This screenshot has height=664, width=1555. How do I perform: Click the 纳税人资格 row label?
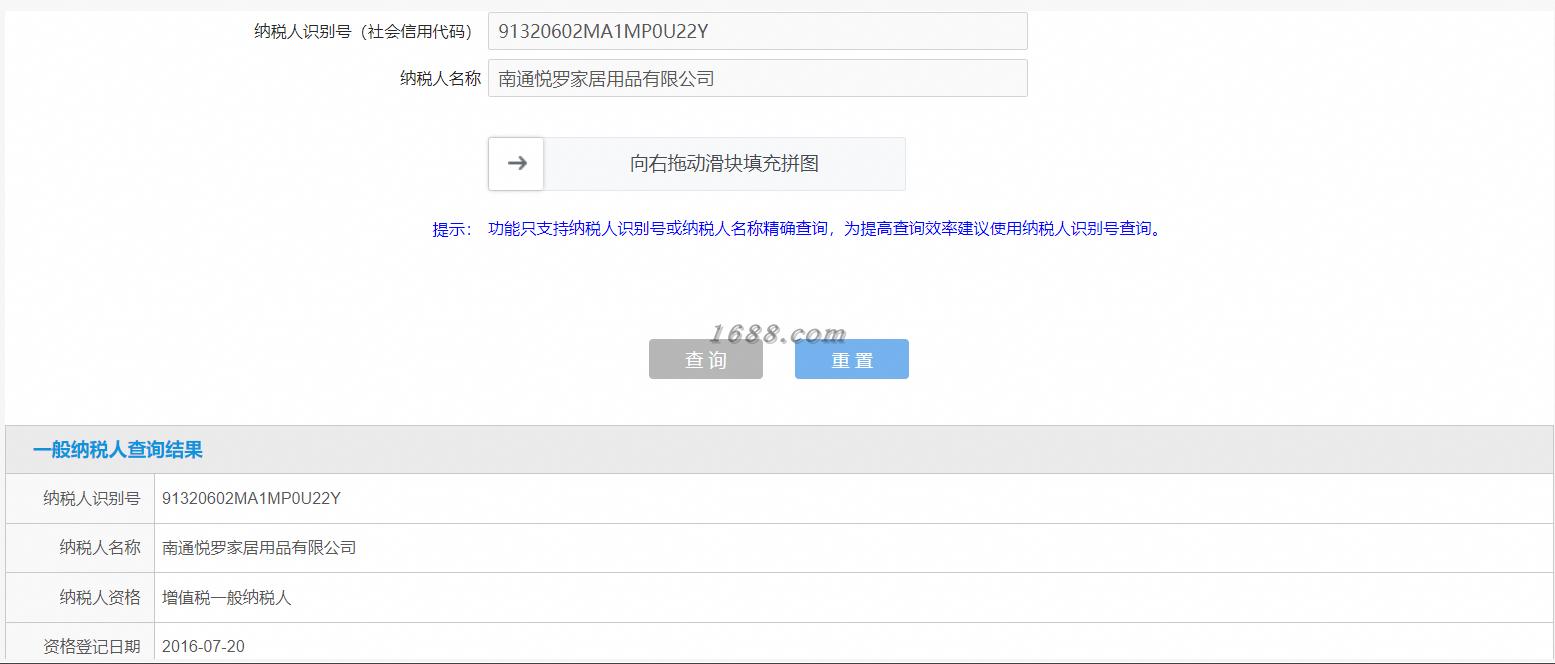click(100, 598)
